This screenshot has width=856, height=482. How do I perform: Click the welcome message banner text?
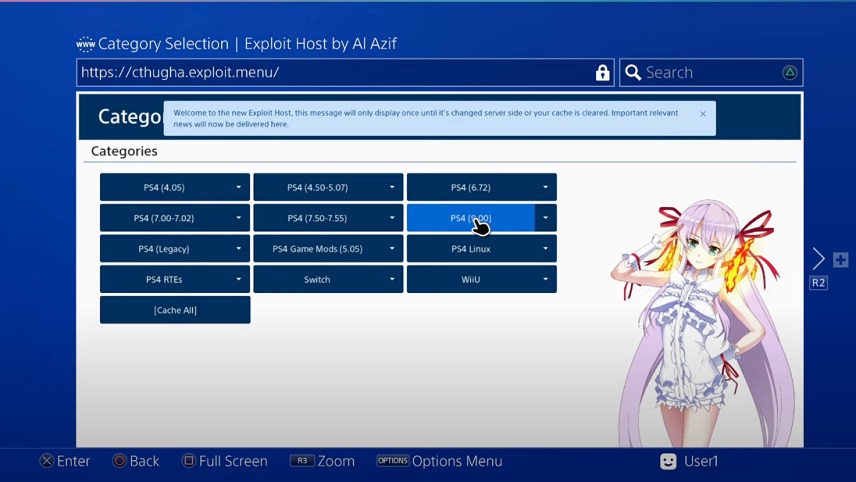tap(426, 118)
